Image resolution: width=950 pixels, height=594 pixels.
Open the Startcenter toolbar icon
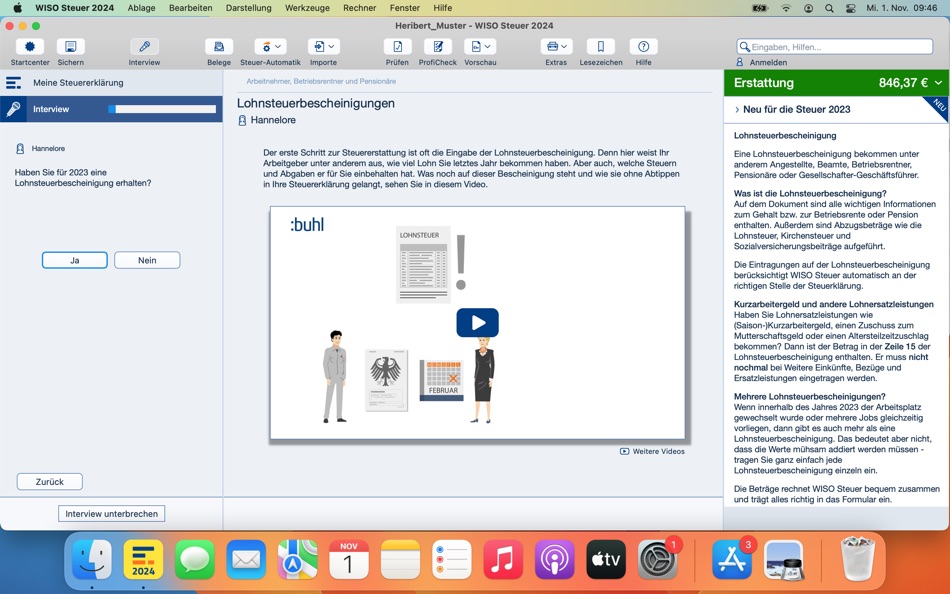click(30, 47)
